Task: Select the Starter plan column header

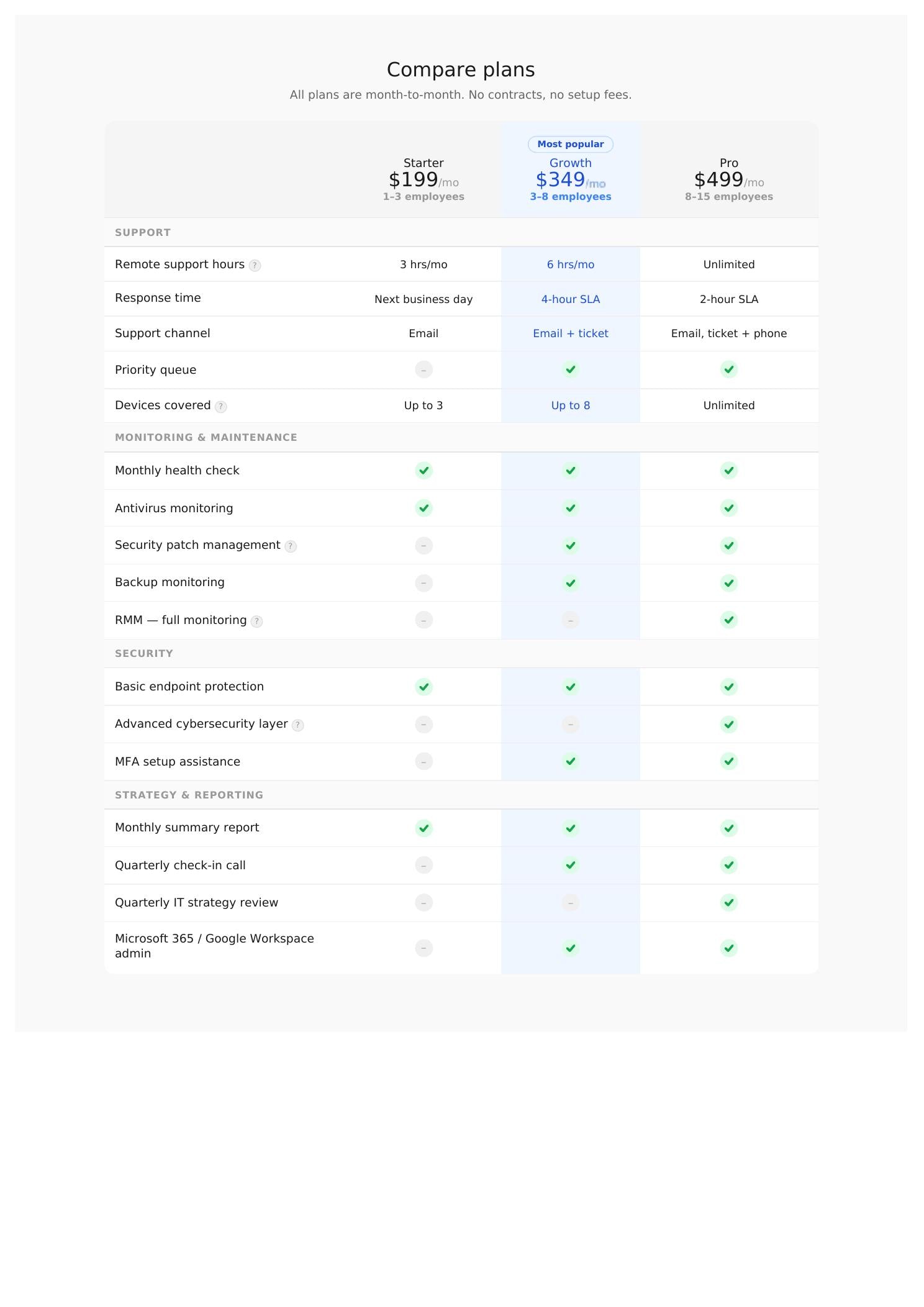Action: point(423,163)
